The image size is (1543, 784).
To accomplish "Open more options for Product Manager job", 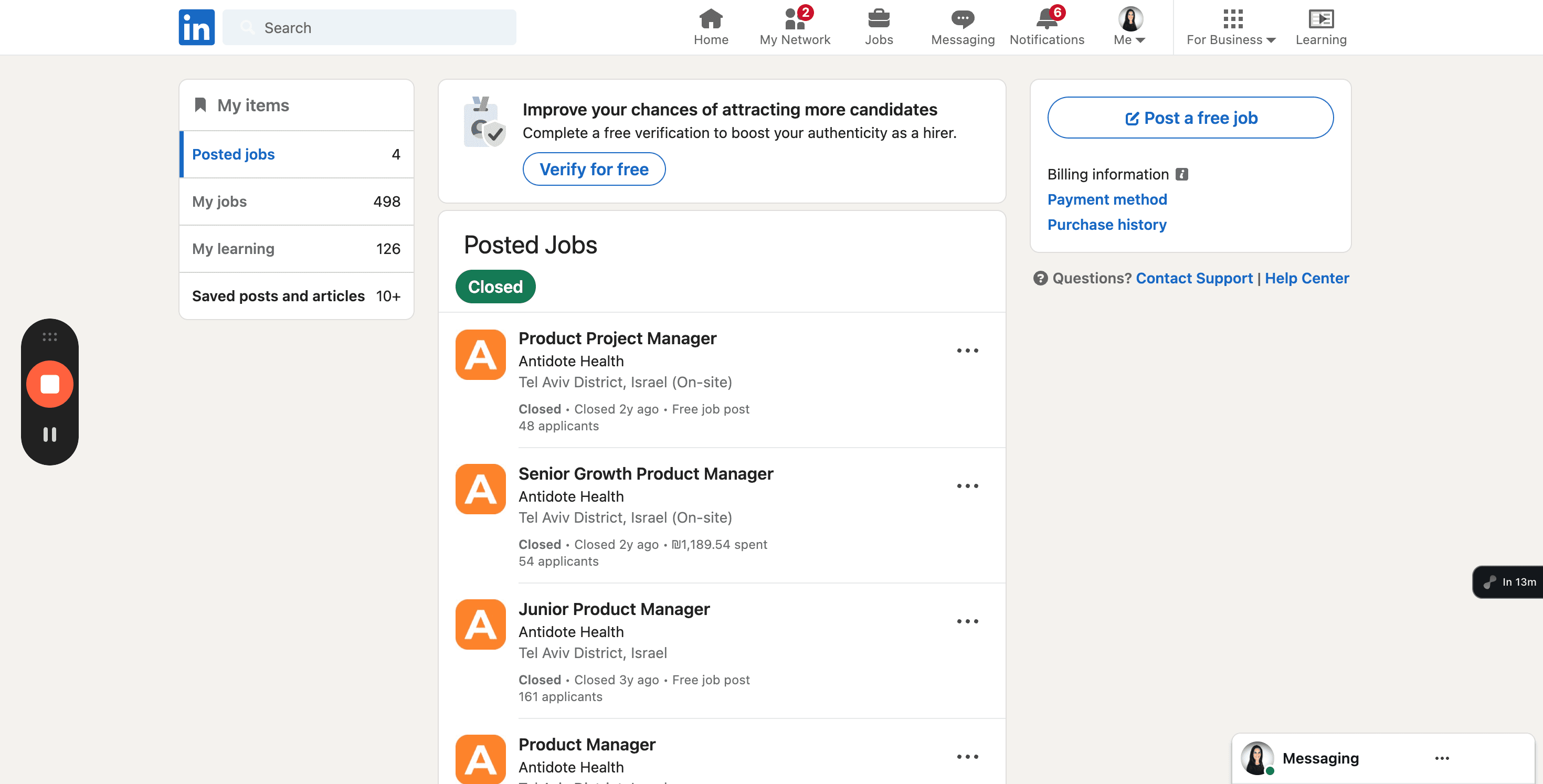I will tap(967, 756).
